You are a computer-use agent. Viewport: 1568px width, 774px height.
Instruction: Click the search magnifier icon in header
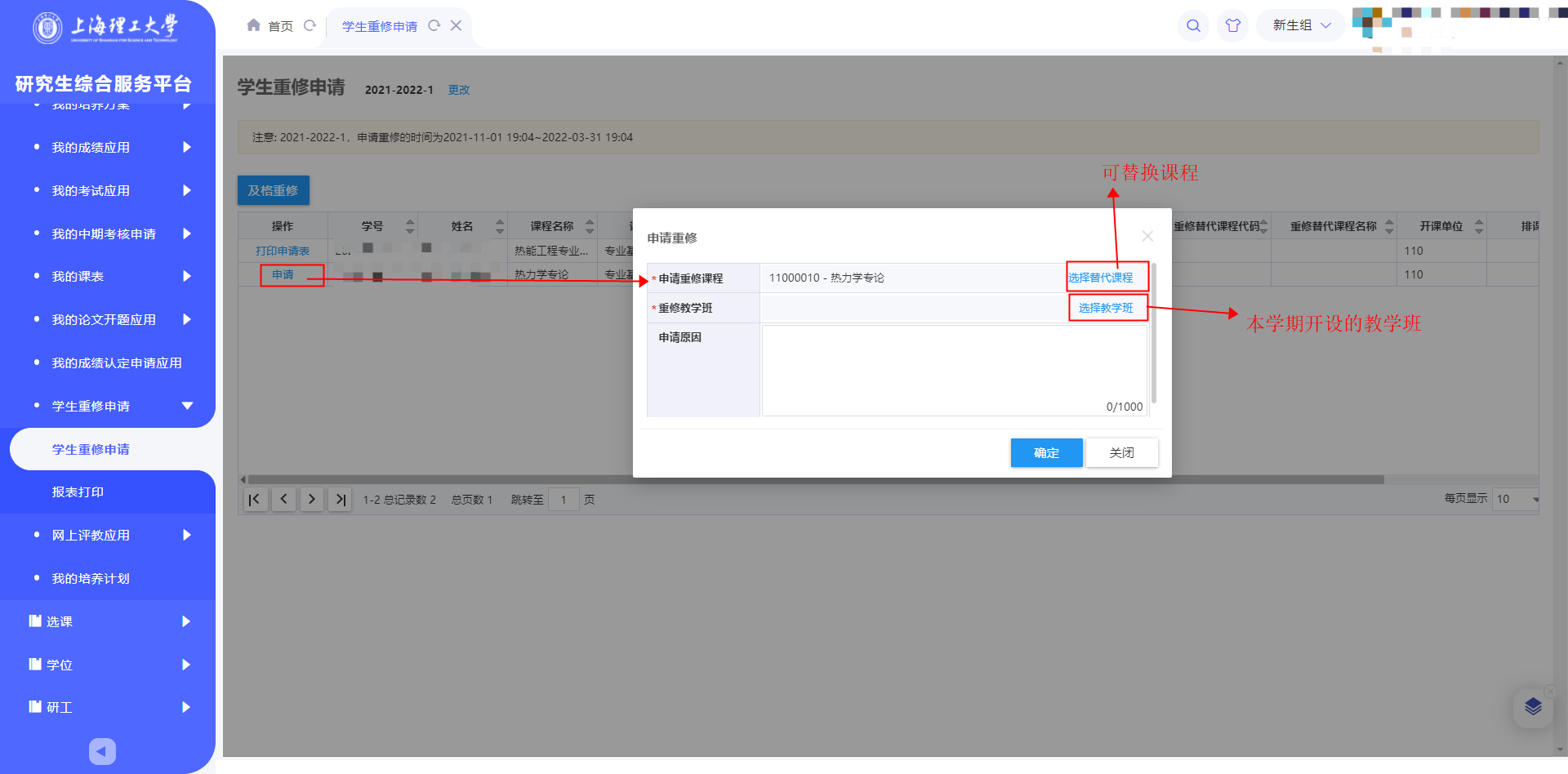pos(1193,25)
